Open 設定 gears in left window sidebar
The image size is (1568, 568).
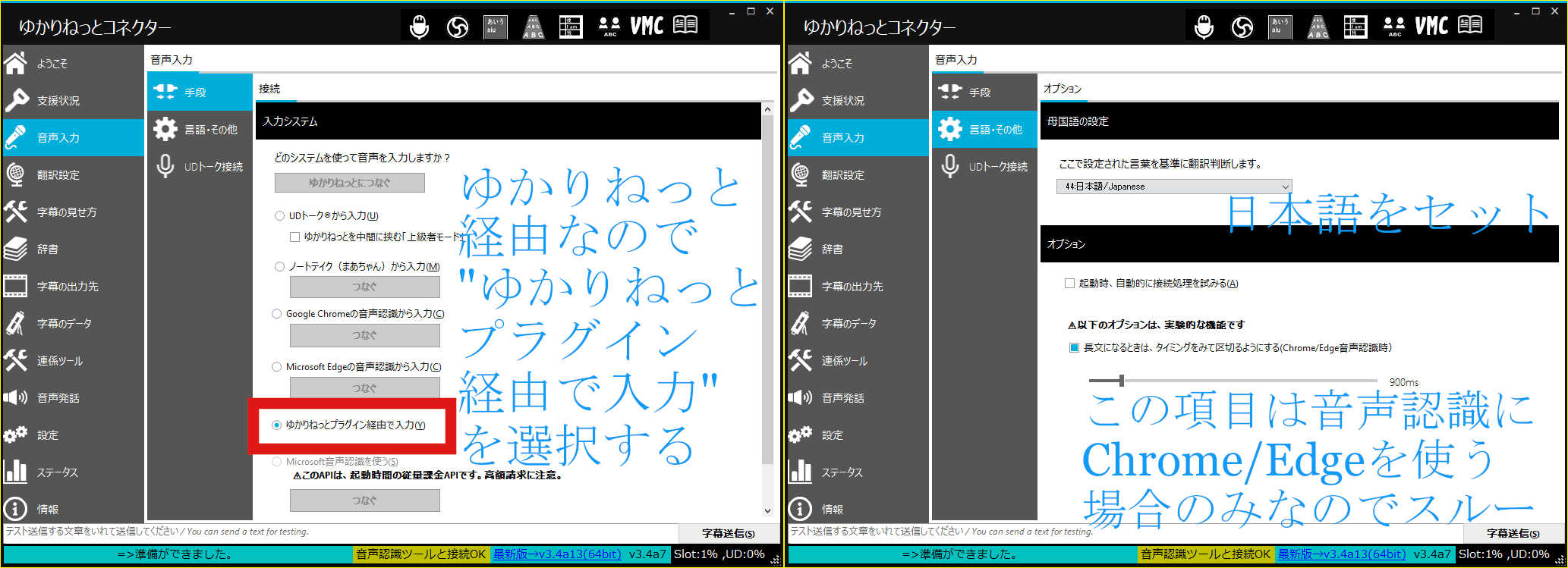tap(72, 435)
